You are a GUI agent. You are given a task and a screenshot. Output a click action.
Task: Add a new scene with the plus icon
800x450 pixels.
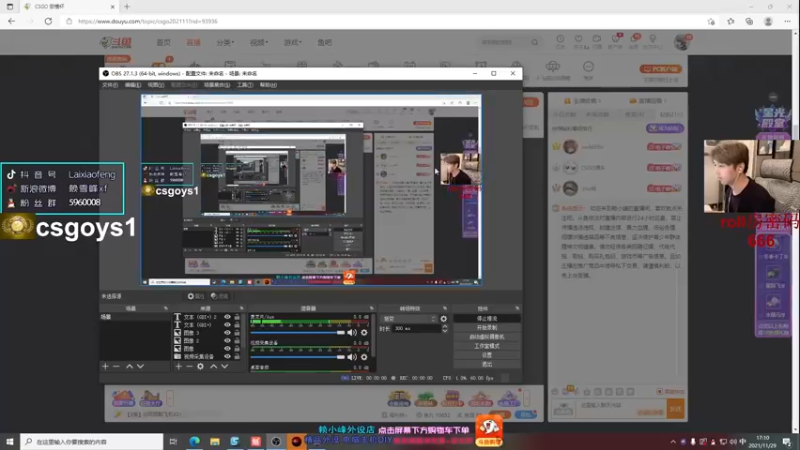(105, 366)
